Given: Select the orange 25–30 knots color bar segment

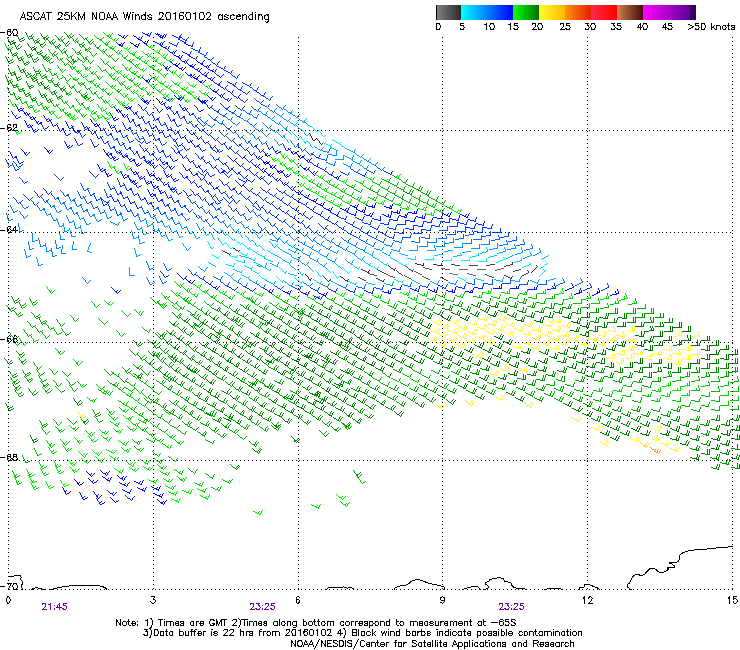Looking at the screenshot, I should [x=578, y=12].
